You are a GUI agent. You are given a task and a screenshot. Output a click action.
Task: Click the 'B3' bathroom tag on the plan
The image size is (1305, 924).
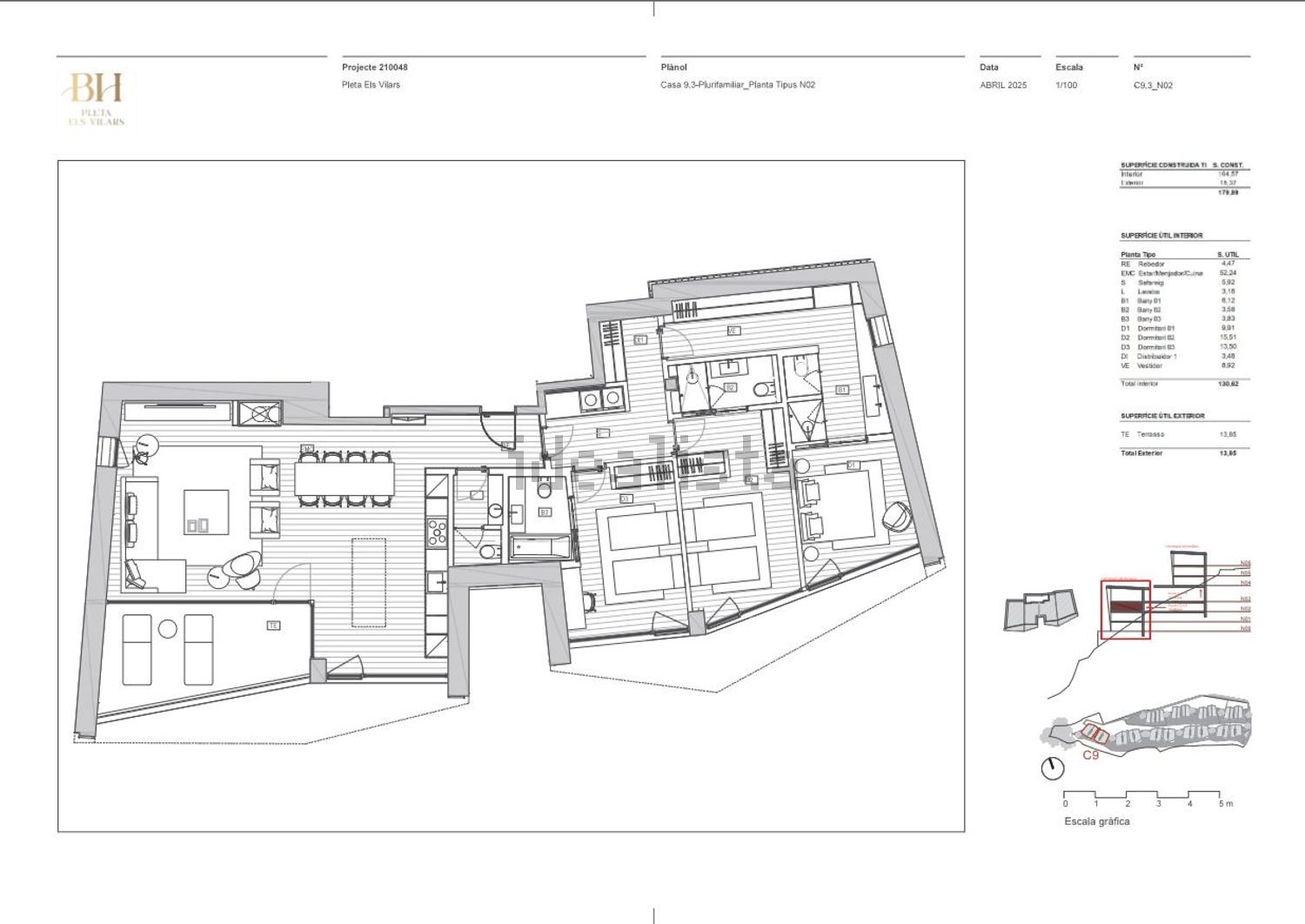click(x=545, y=512)
